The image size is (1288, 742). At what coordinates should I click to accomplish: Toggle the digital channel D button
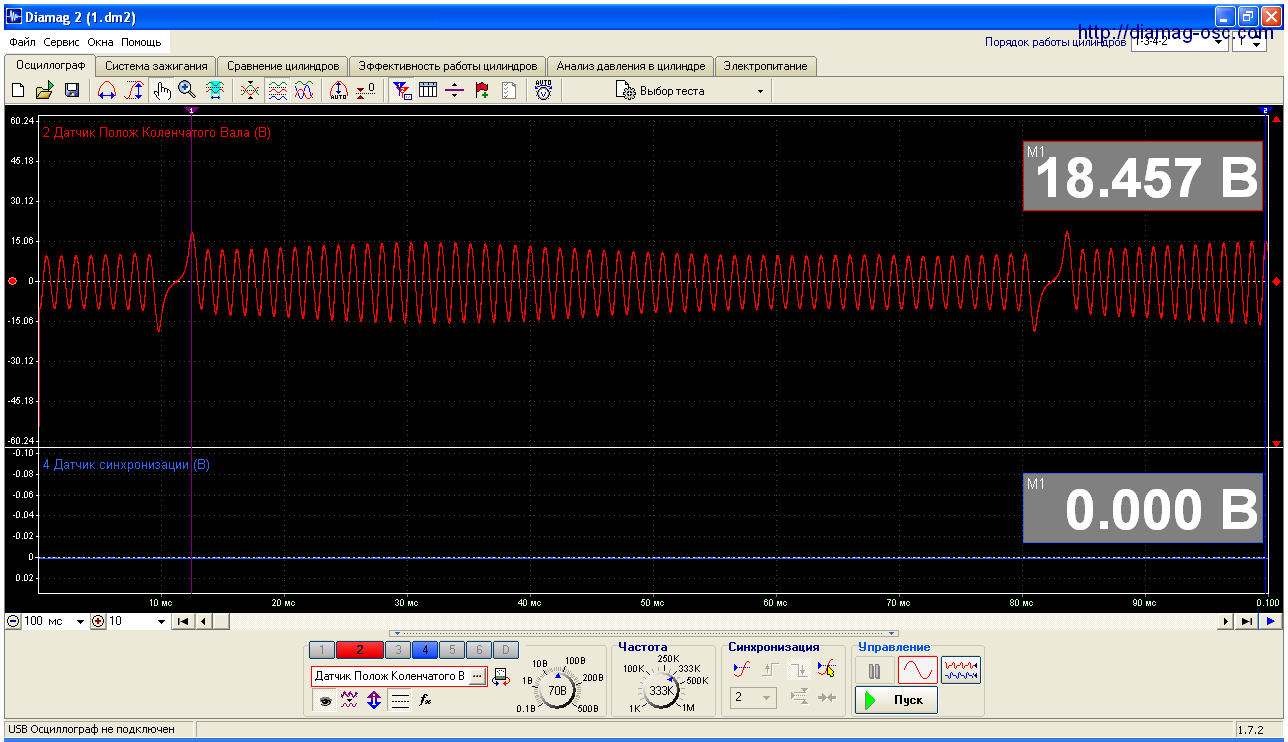(505, 649)
